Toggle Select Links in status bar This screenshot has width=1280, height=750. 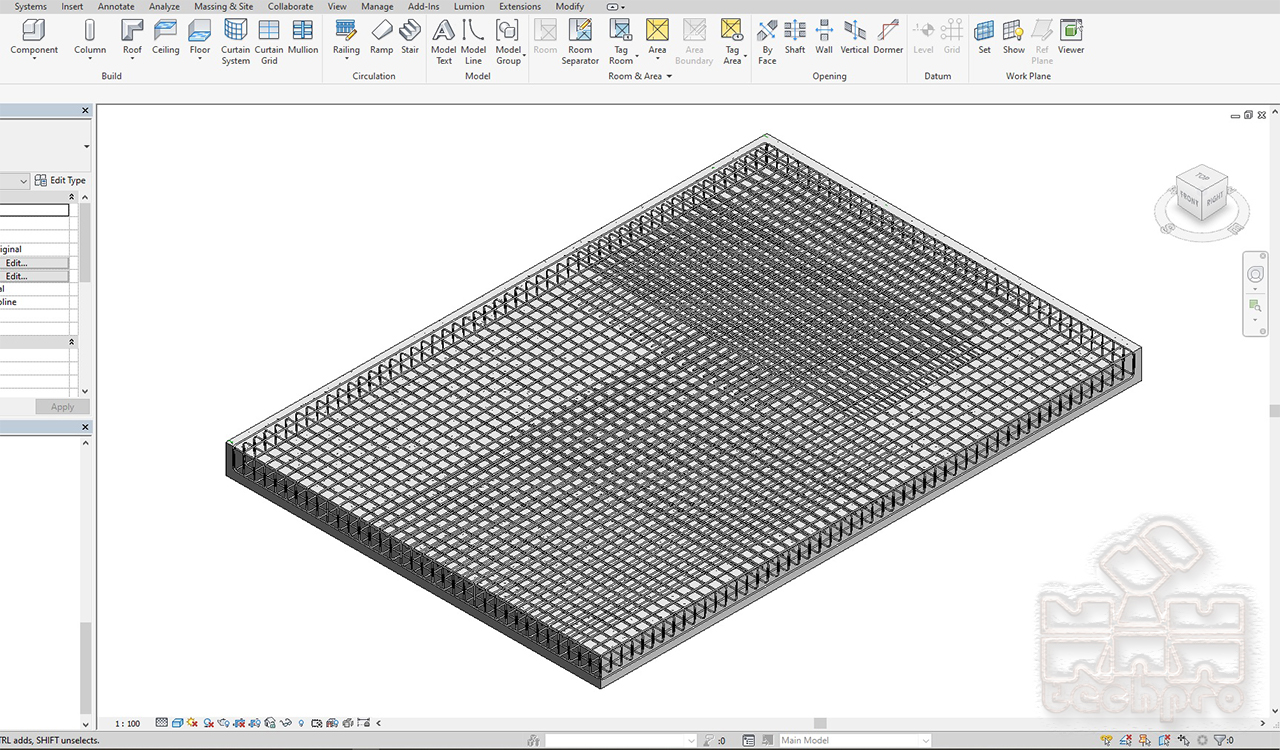1107,741
